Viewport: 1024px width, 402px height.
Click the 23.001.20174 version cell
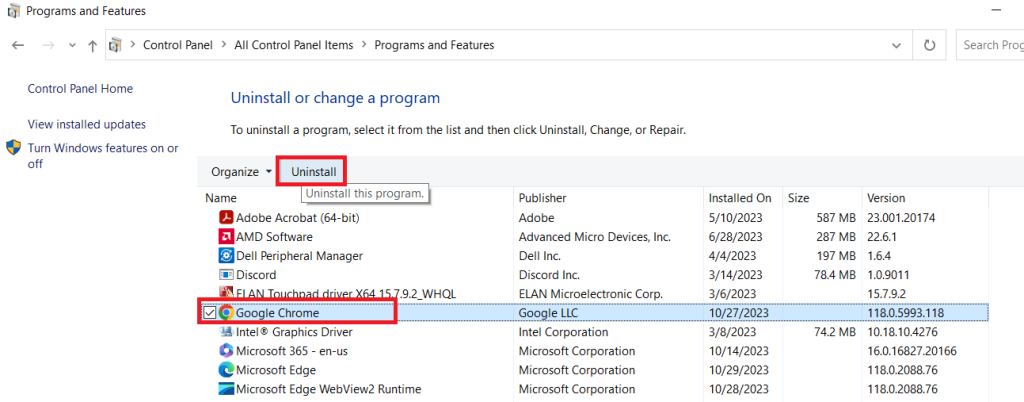point(901,217)
